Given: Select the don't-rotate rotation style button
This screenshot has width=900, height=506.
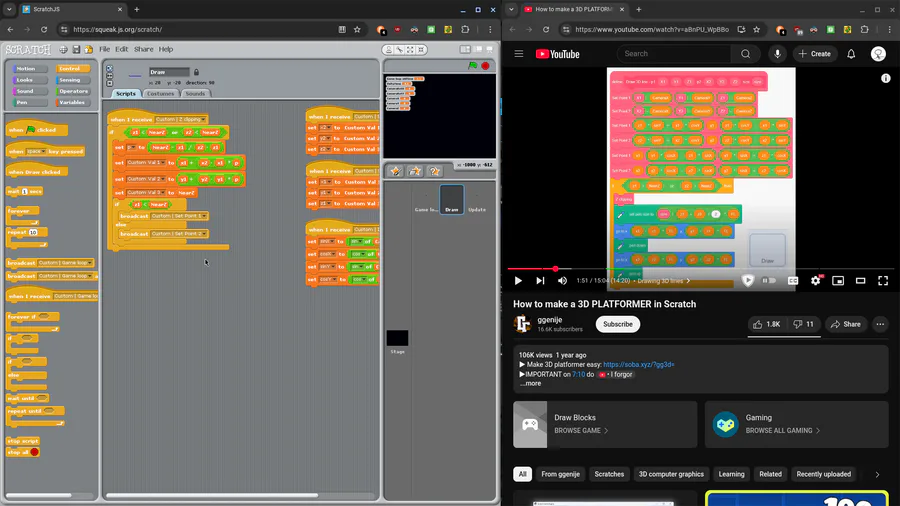Looking at the screenshot, I should click(x=109, y=83).
